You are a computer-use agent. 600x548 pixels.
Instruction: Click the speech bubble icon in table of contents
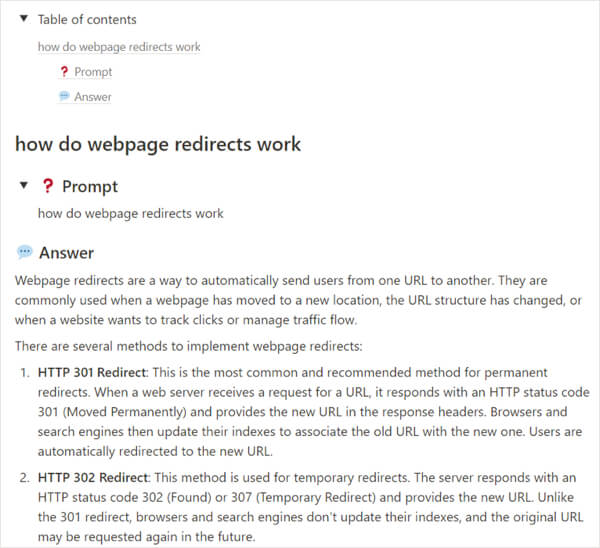click(65, 97)
